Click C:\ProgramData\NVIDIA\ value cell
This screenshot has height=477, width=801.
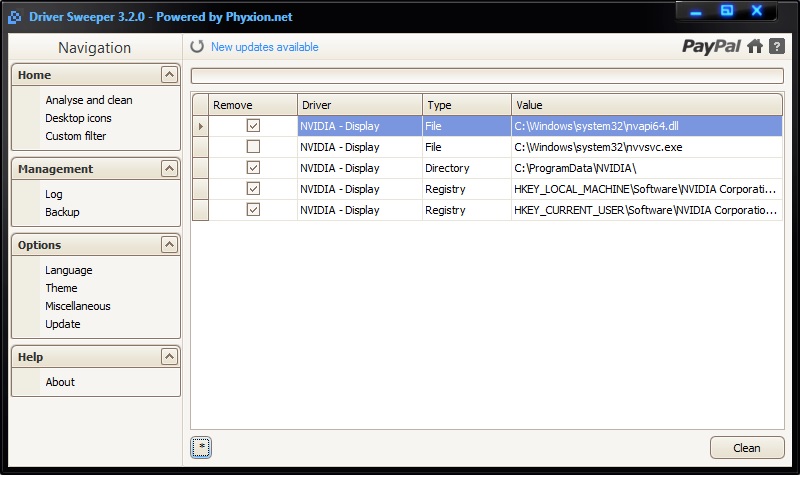[647, 168]
